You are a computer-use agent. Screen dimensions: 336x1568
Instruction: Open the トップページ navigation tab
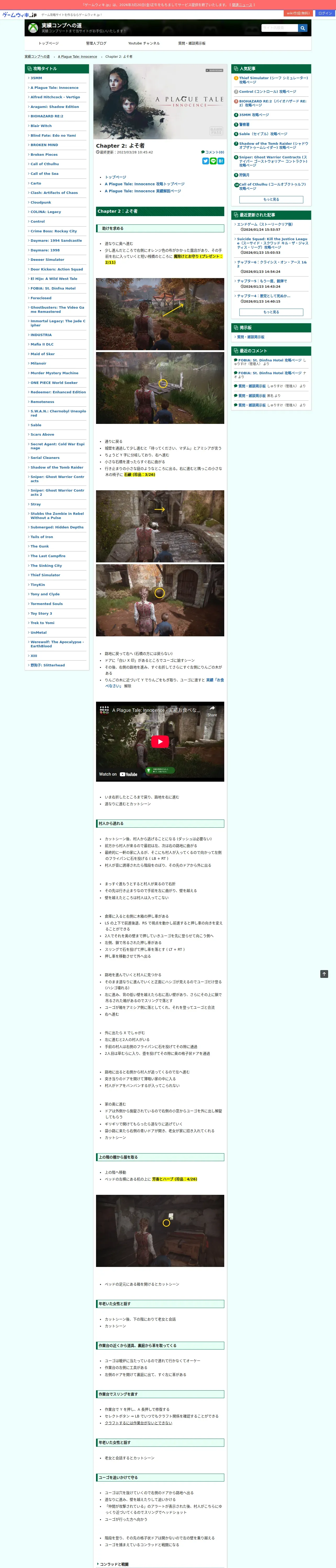click(x=48, y=43)
